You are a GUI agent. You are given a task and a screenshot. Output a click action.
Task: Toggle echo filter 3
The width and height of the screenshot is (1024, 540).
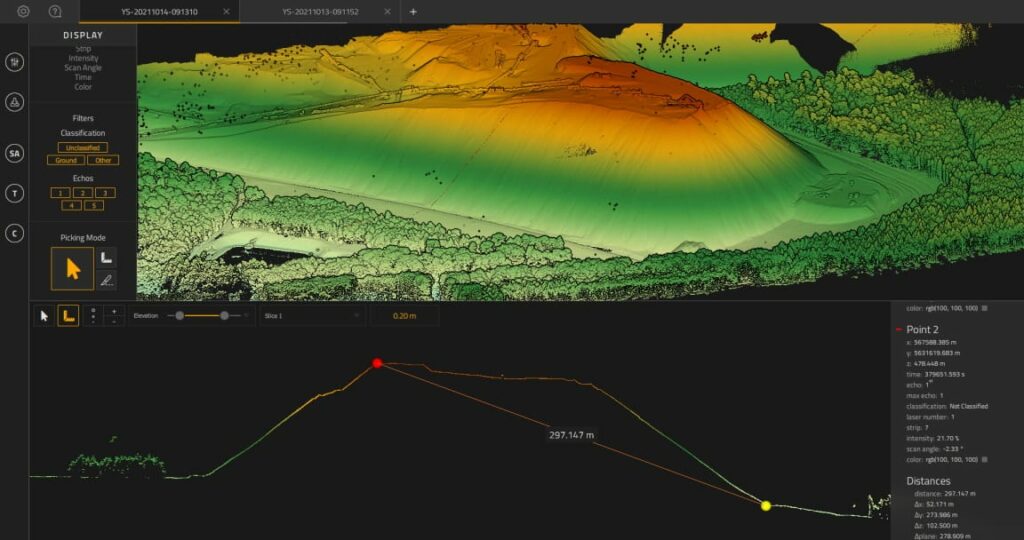(105, 193)
